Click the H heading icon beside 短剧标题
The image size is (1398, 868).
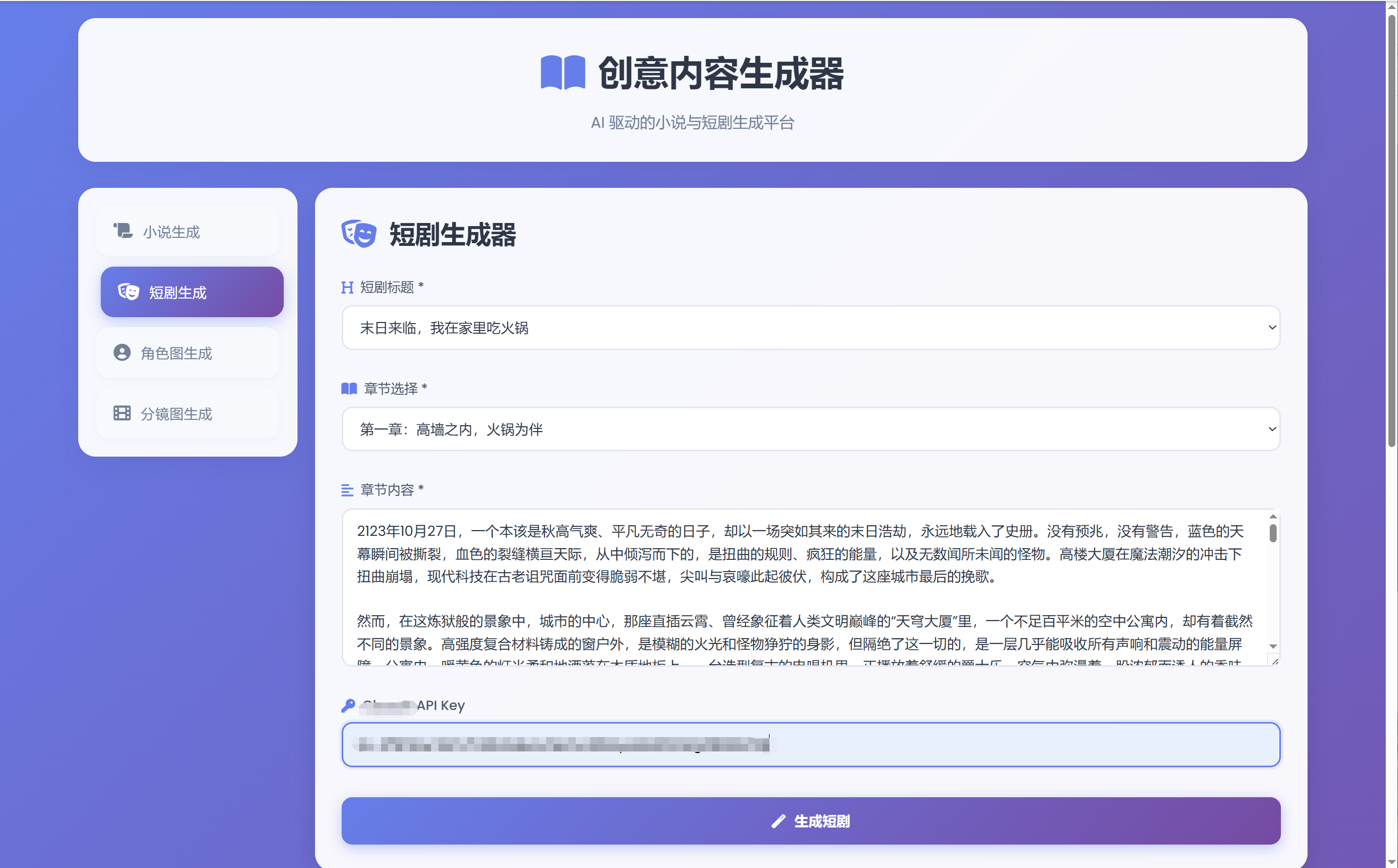coord(346,287)
